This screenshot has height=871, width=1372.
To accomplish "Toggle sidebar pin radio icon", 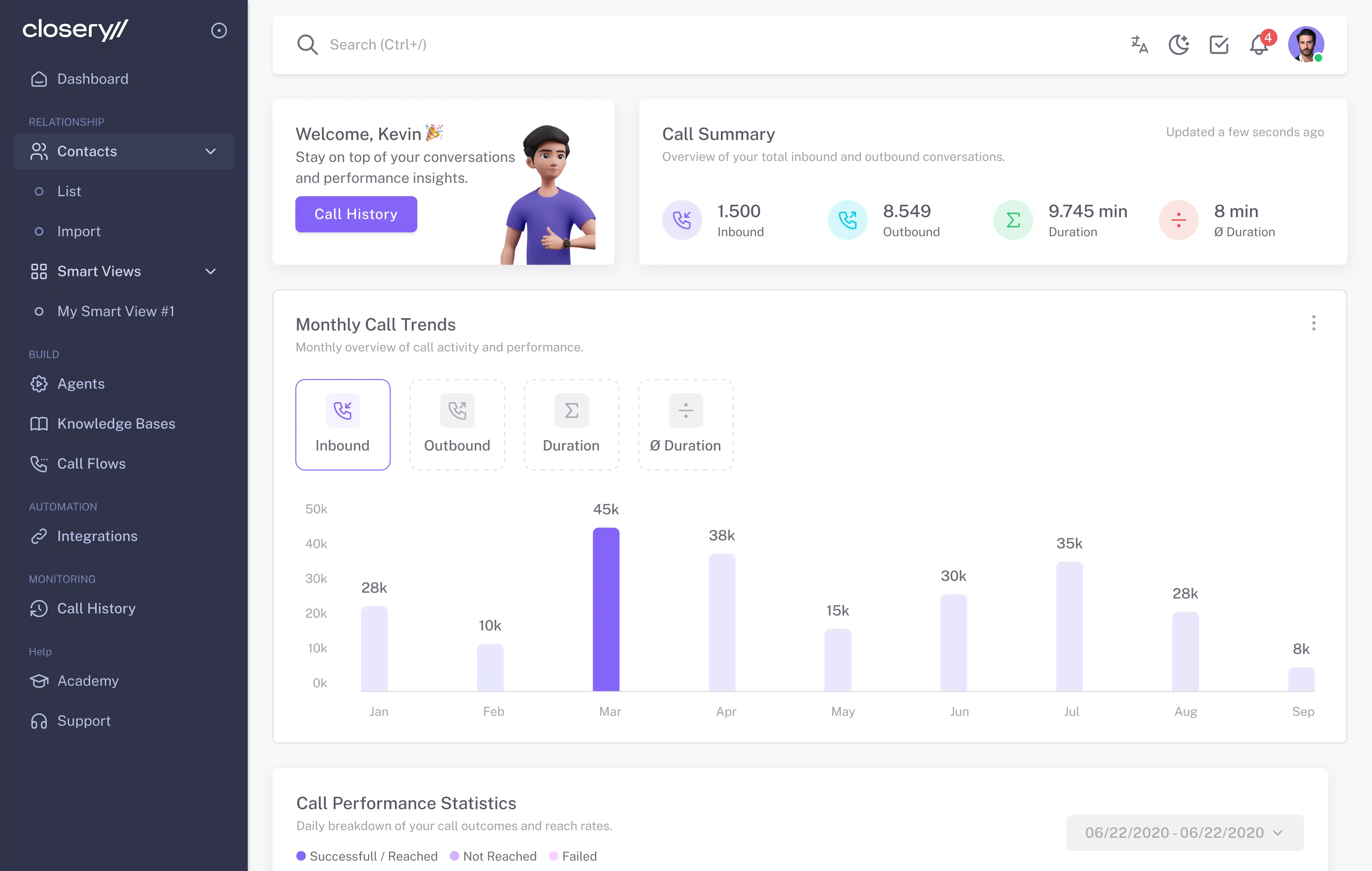I will [219, 30].
